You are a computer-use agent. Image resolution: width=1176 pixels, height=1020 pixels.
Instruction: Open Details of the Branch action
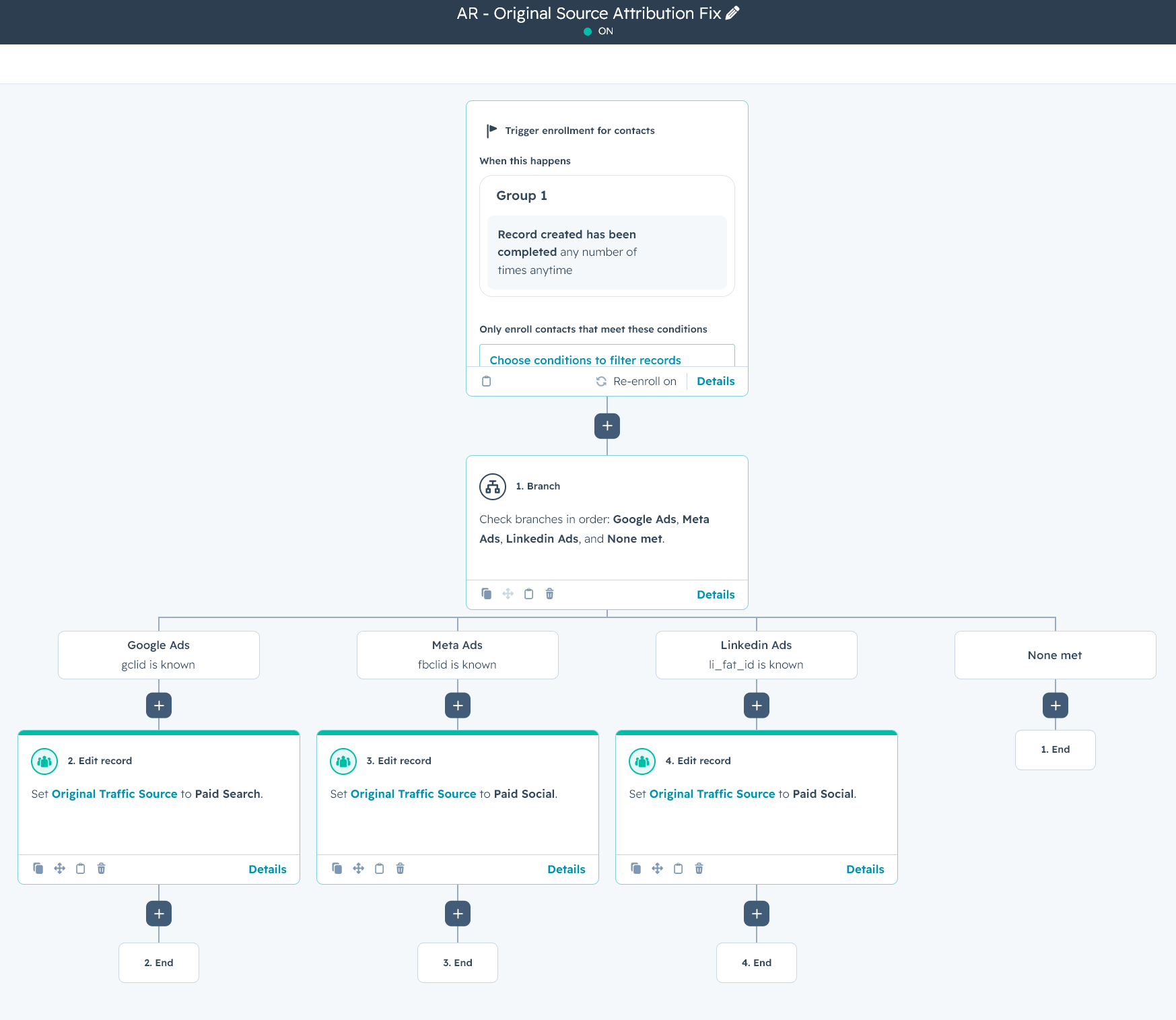pos(716,594)
